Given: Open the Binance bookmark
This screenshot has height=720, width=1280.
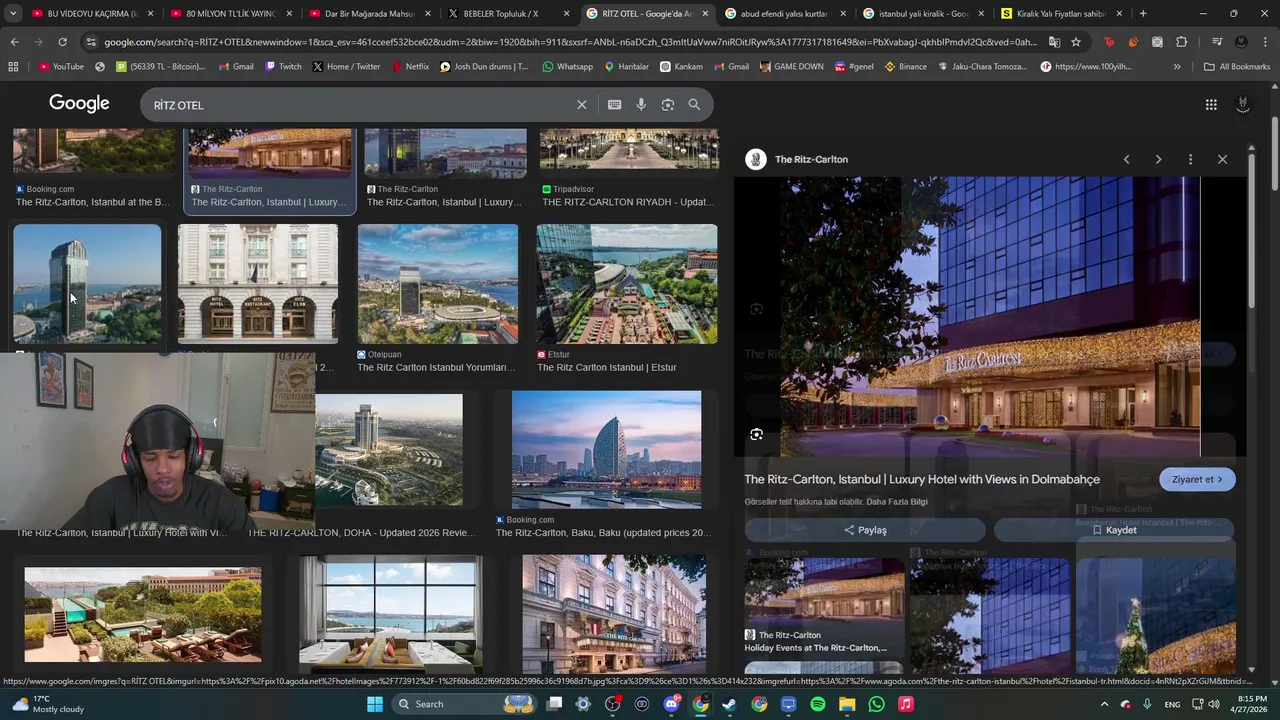Looking at the screenshot, I should (x=904, y=67).
